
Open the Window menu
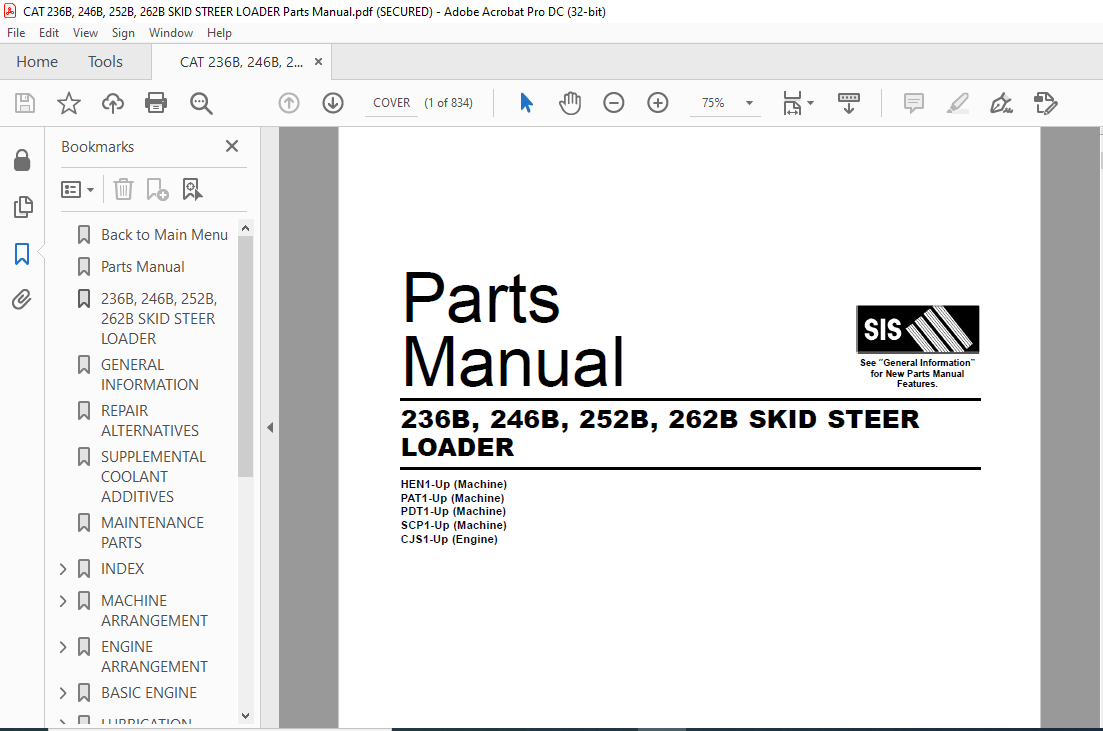[171, 33]
